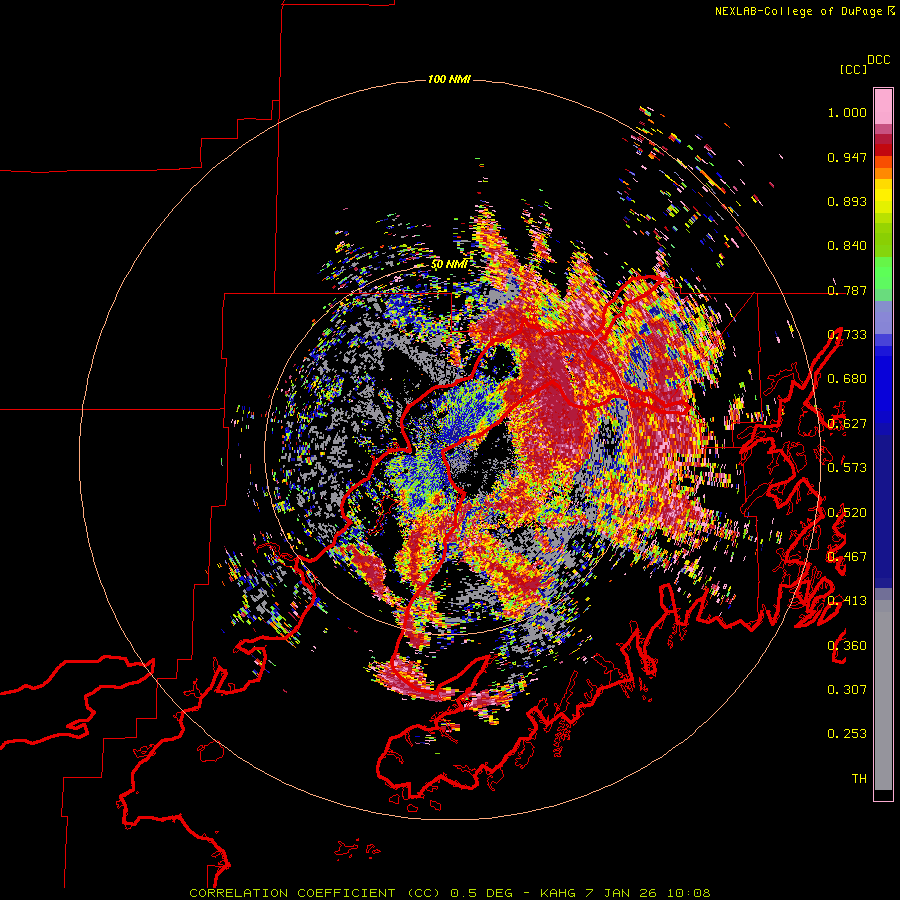Click the 0.627 scale value
This screenshot has width=900, height=900.
coord(847,424)
